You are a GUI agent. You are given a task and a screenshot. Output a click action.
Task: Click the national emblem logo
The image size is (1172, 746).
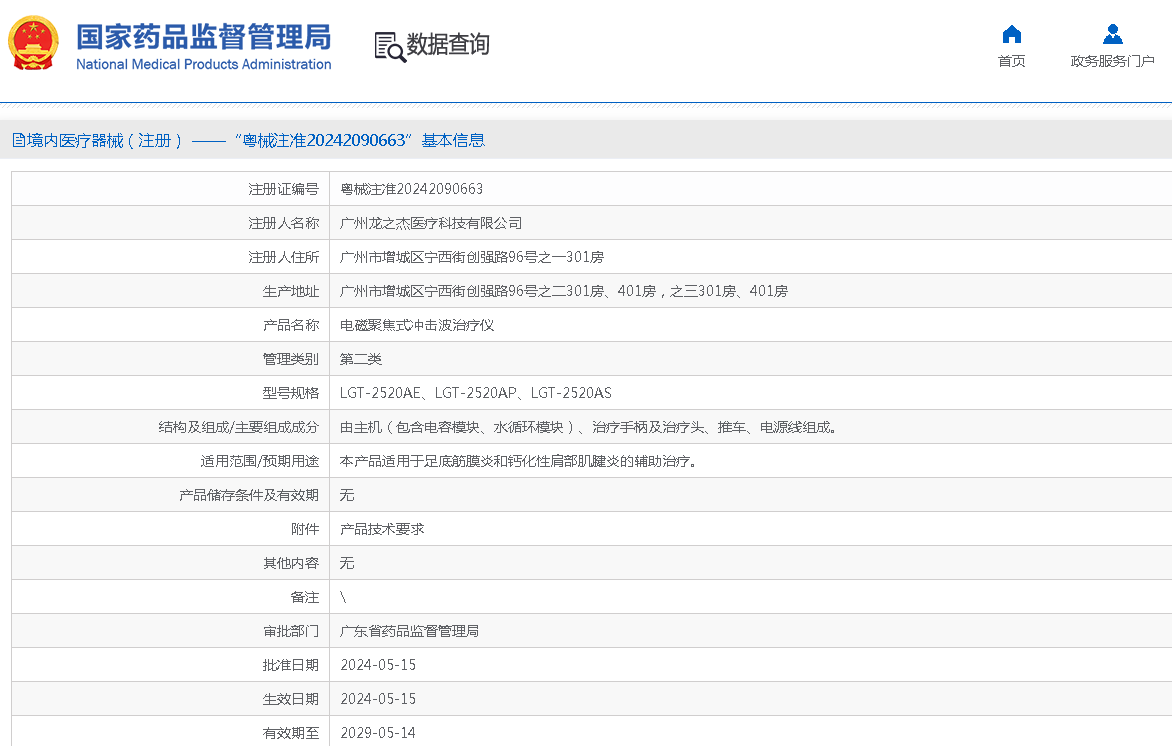34,43
